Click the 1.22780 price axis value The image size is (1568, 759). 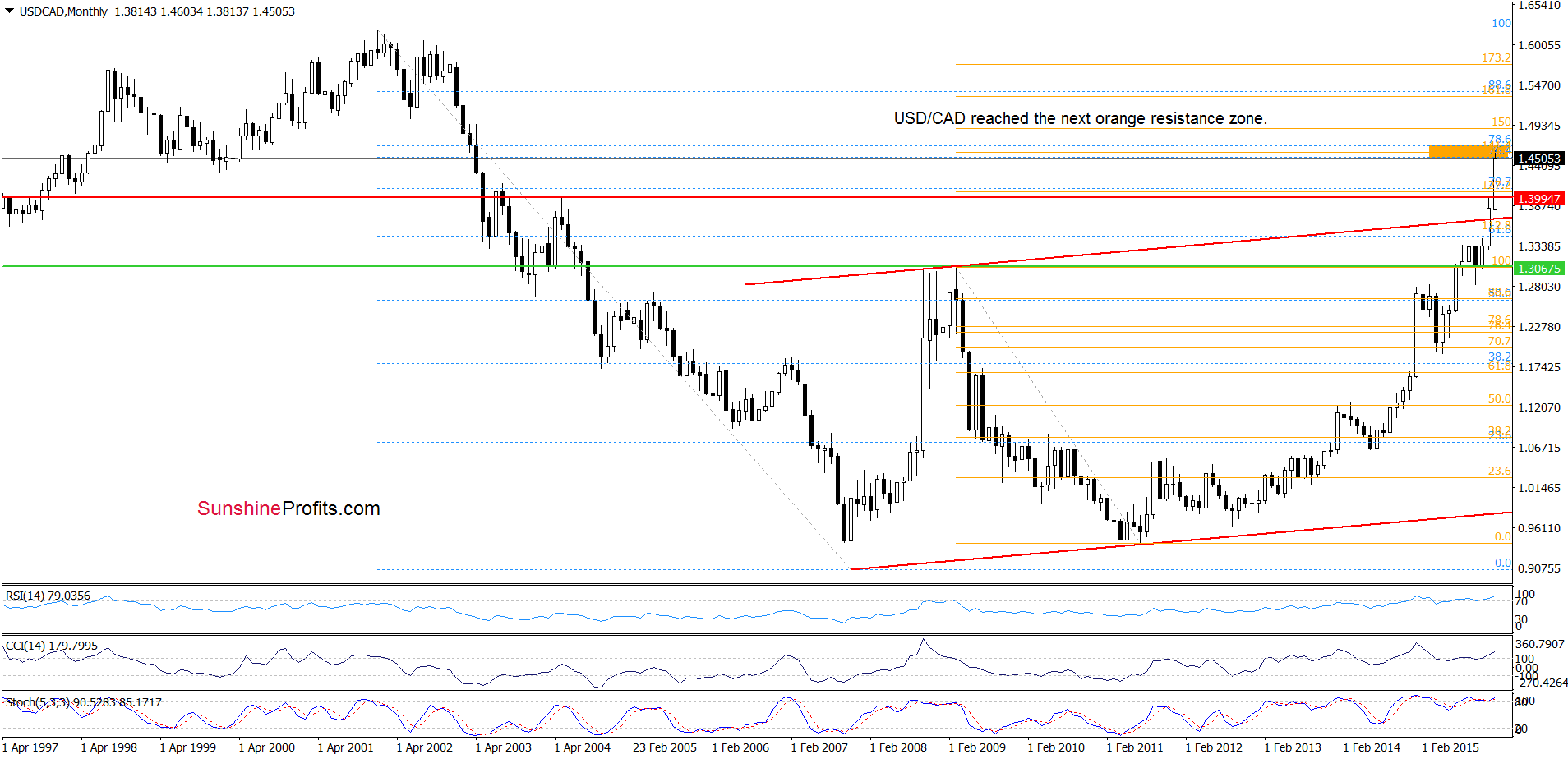tap(1539, 327)
